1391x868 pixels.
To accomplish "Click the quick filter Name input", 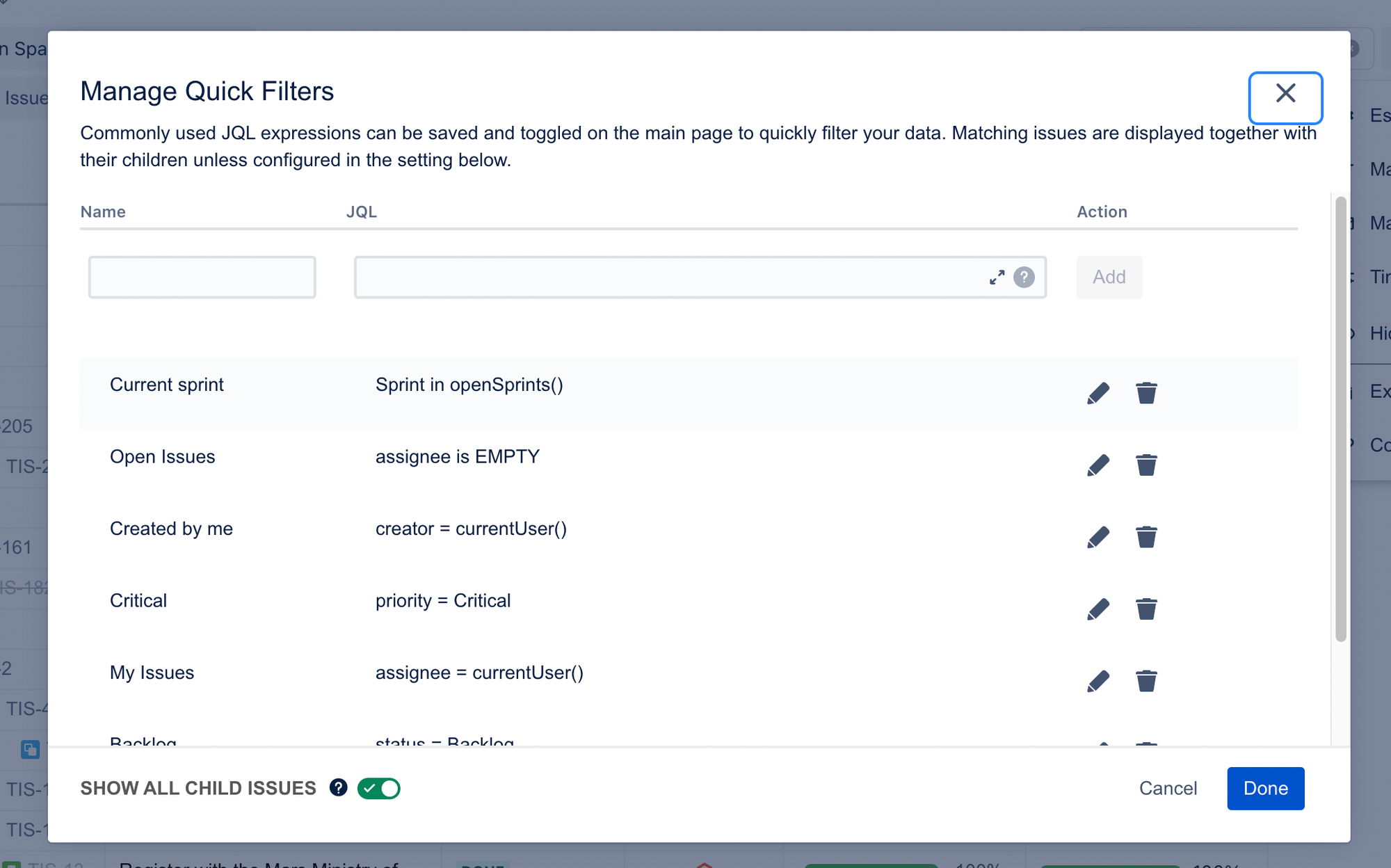I will (202, 278).
